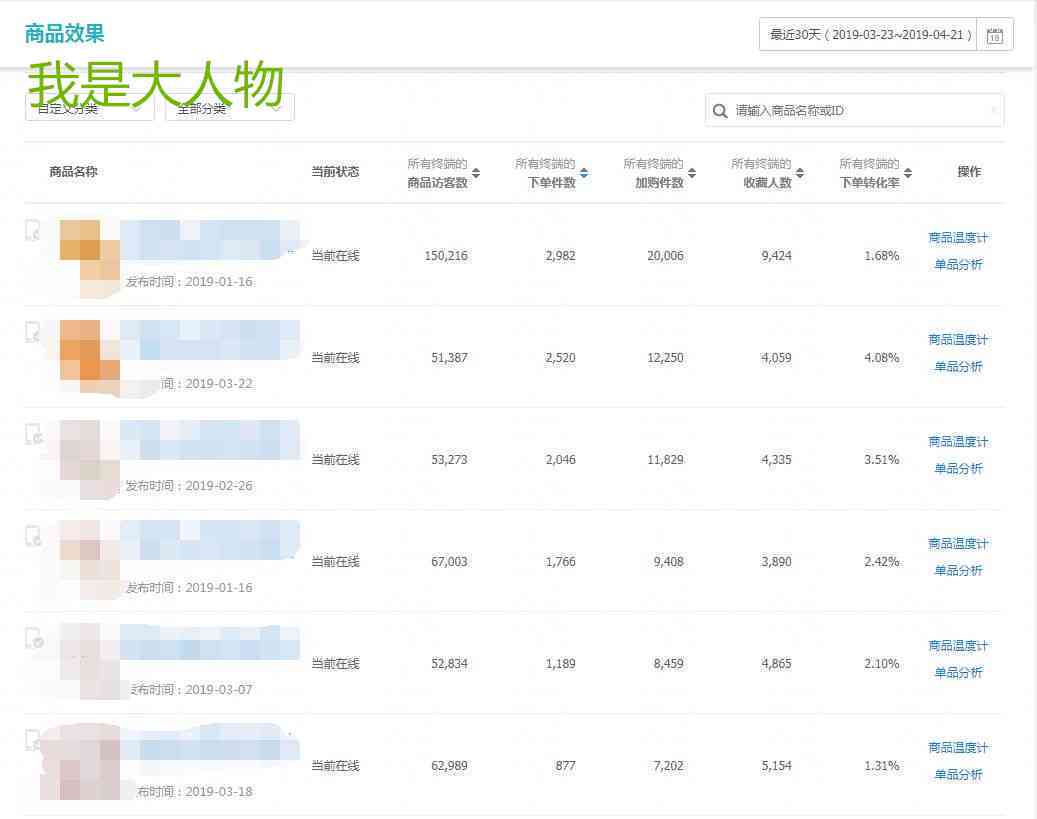Sort by 加购件数 column arrows

(x=692, y=173)
